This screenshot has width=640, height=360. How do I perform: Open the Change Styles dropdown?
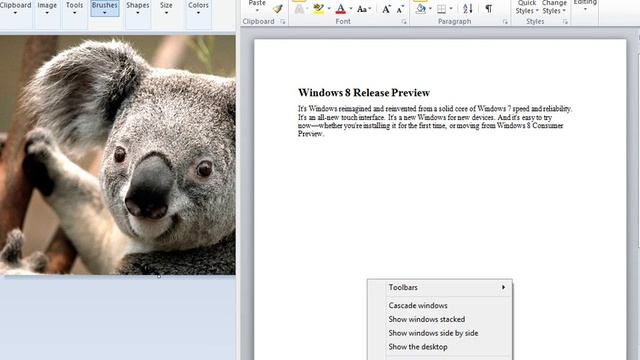(554, 7)
